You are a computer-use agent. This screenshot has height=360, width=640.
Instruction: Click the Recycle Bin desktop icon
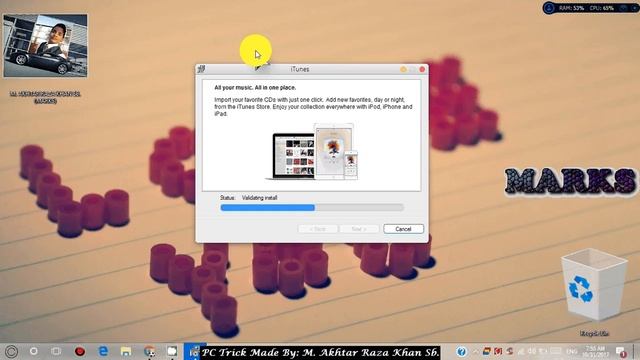pyautogui.click(x=594, y=292)
